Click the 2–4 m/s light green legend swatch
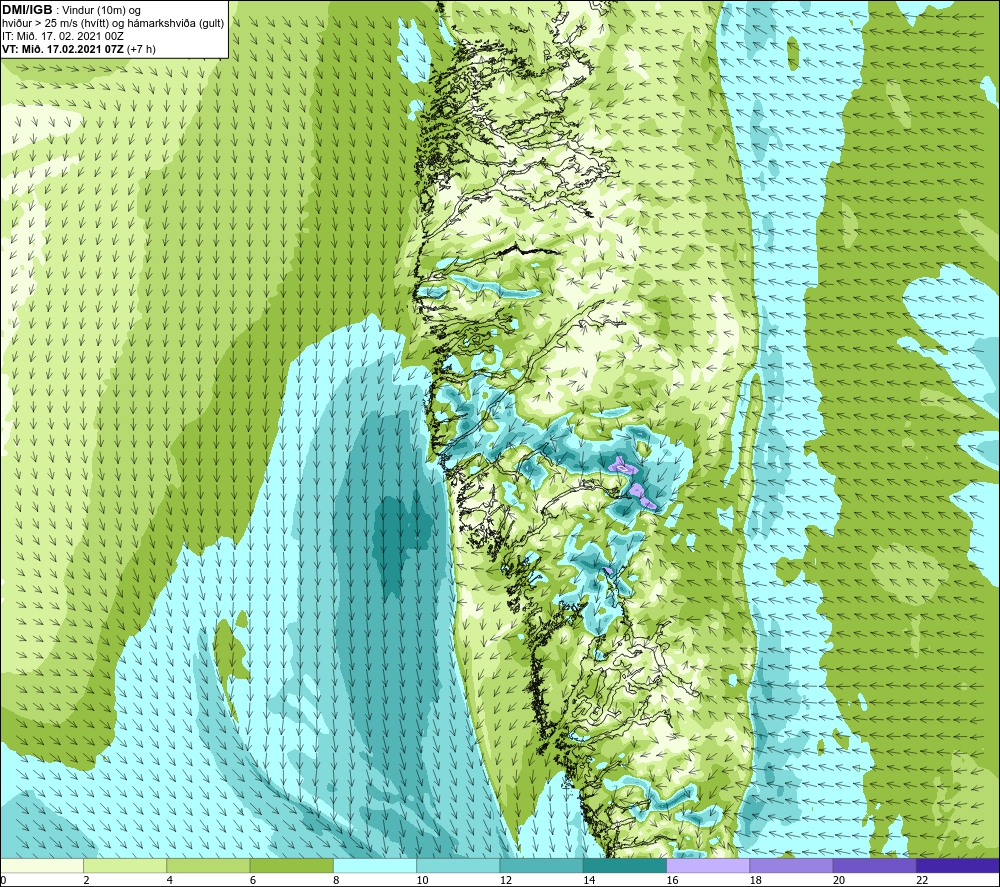Screen dimensions: 1000x887 125,865
